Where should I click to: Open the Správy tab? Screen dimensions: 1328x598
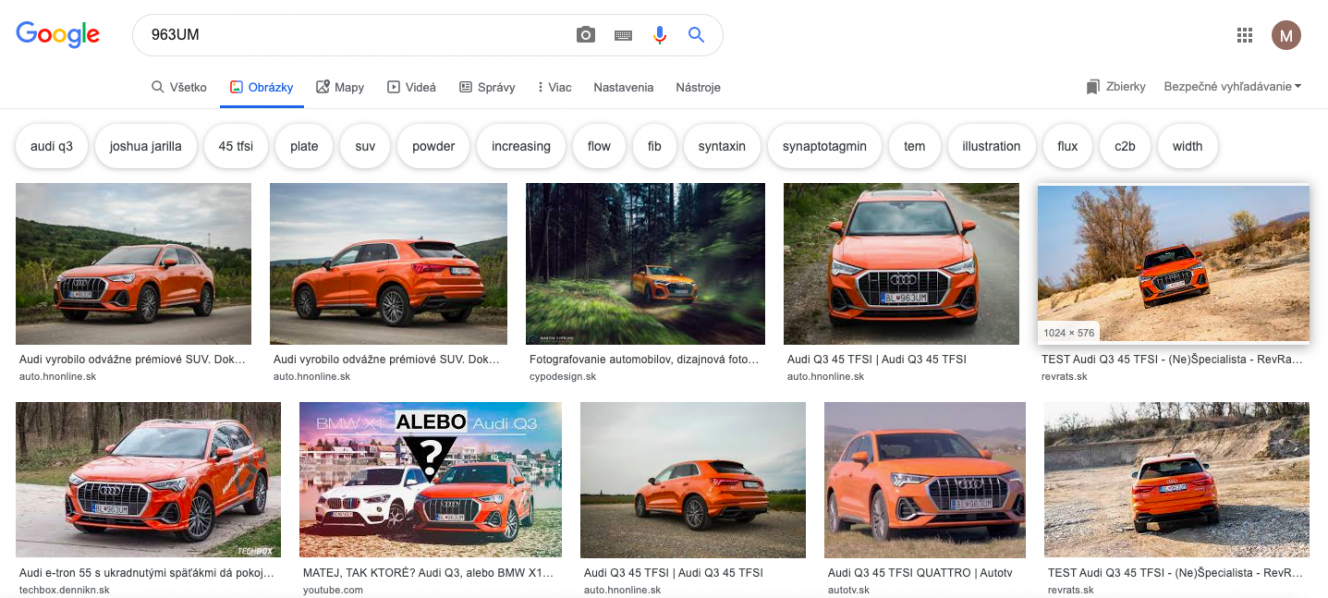click(x=487, y=87)
